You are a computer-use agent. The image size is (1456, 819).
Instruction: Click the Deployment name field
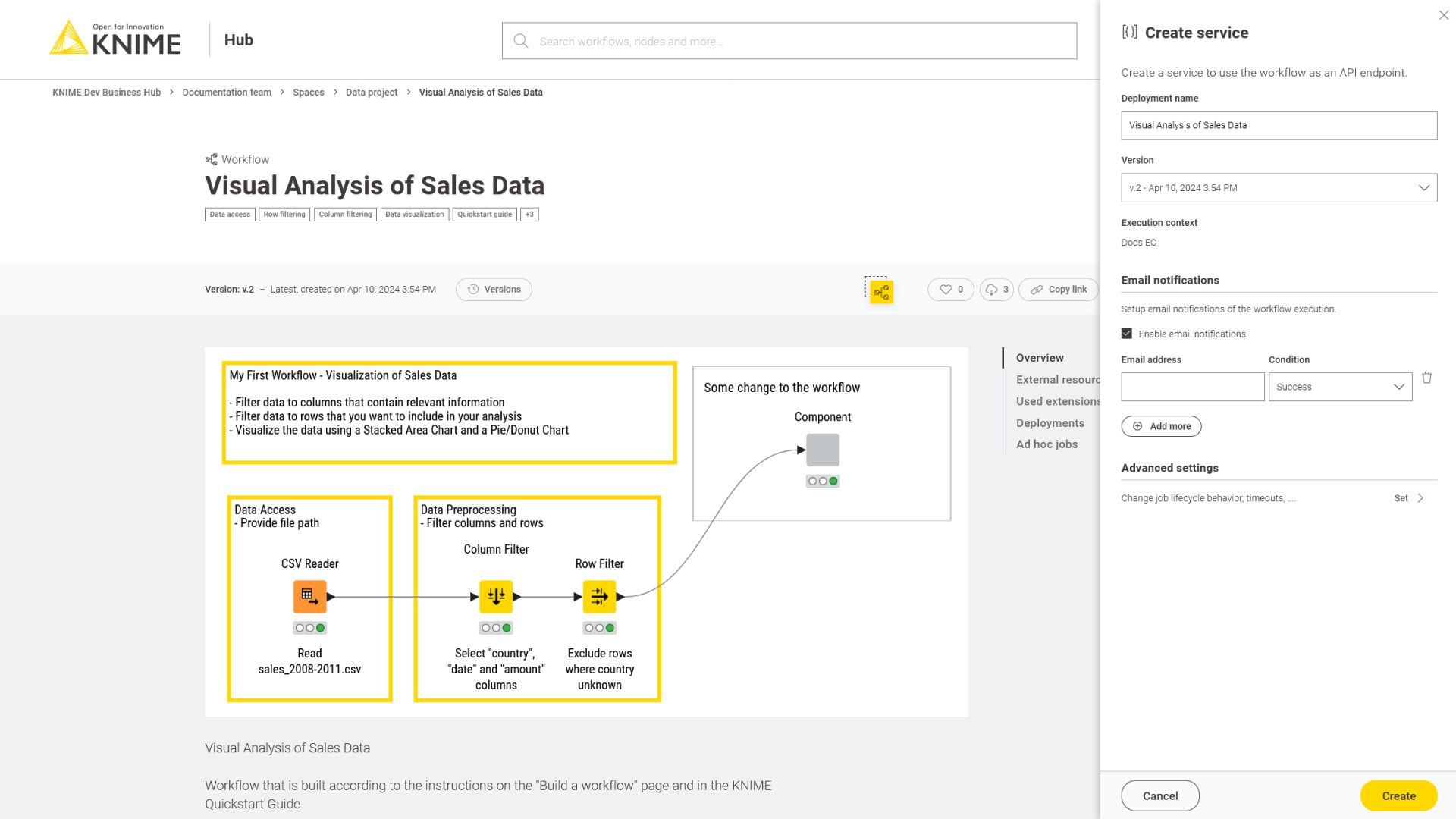(x=1279, y=126)
